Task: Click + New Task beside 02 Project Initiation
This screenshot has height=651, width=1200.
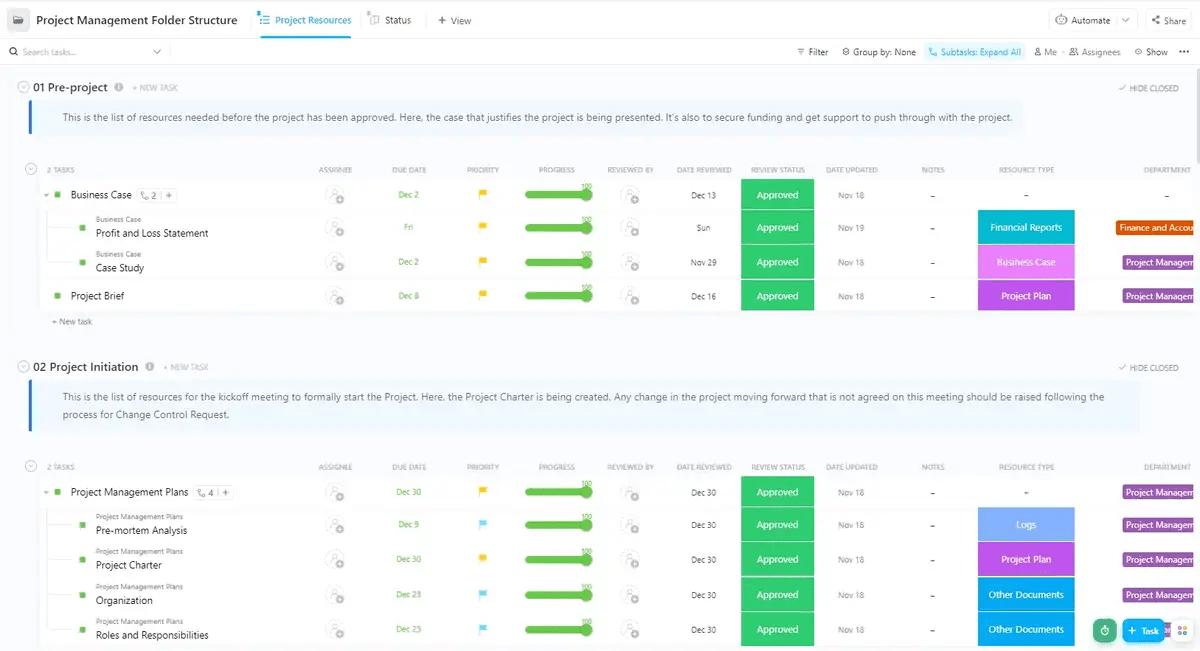Action: [x=186, y=368]
